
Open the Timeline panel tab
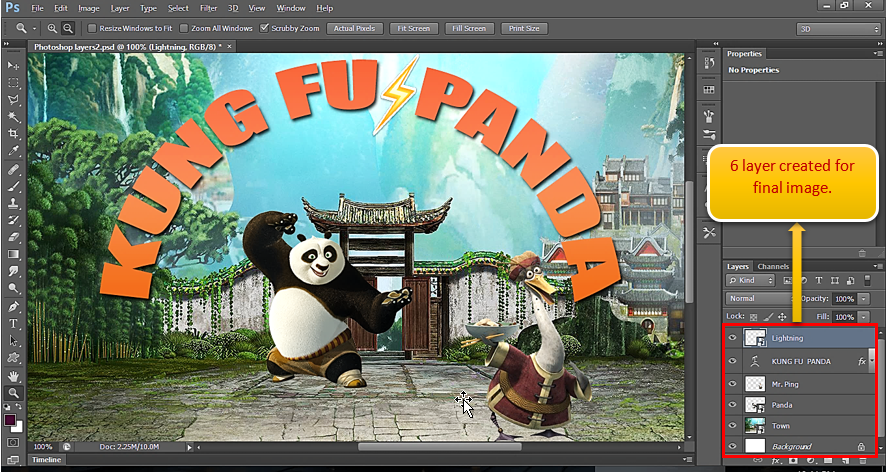(46, 460)
